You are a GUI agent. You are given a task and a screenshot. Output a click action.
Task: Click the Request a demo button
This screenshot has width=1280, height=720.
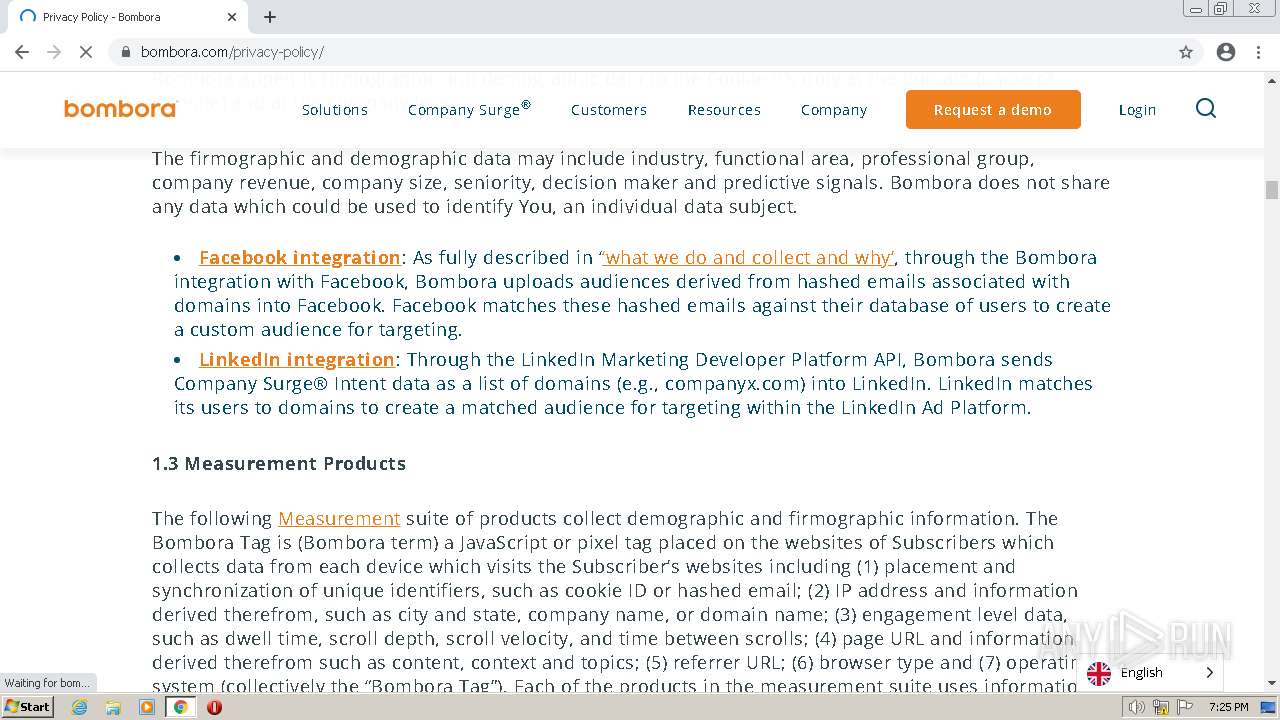992,110
